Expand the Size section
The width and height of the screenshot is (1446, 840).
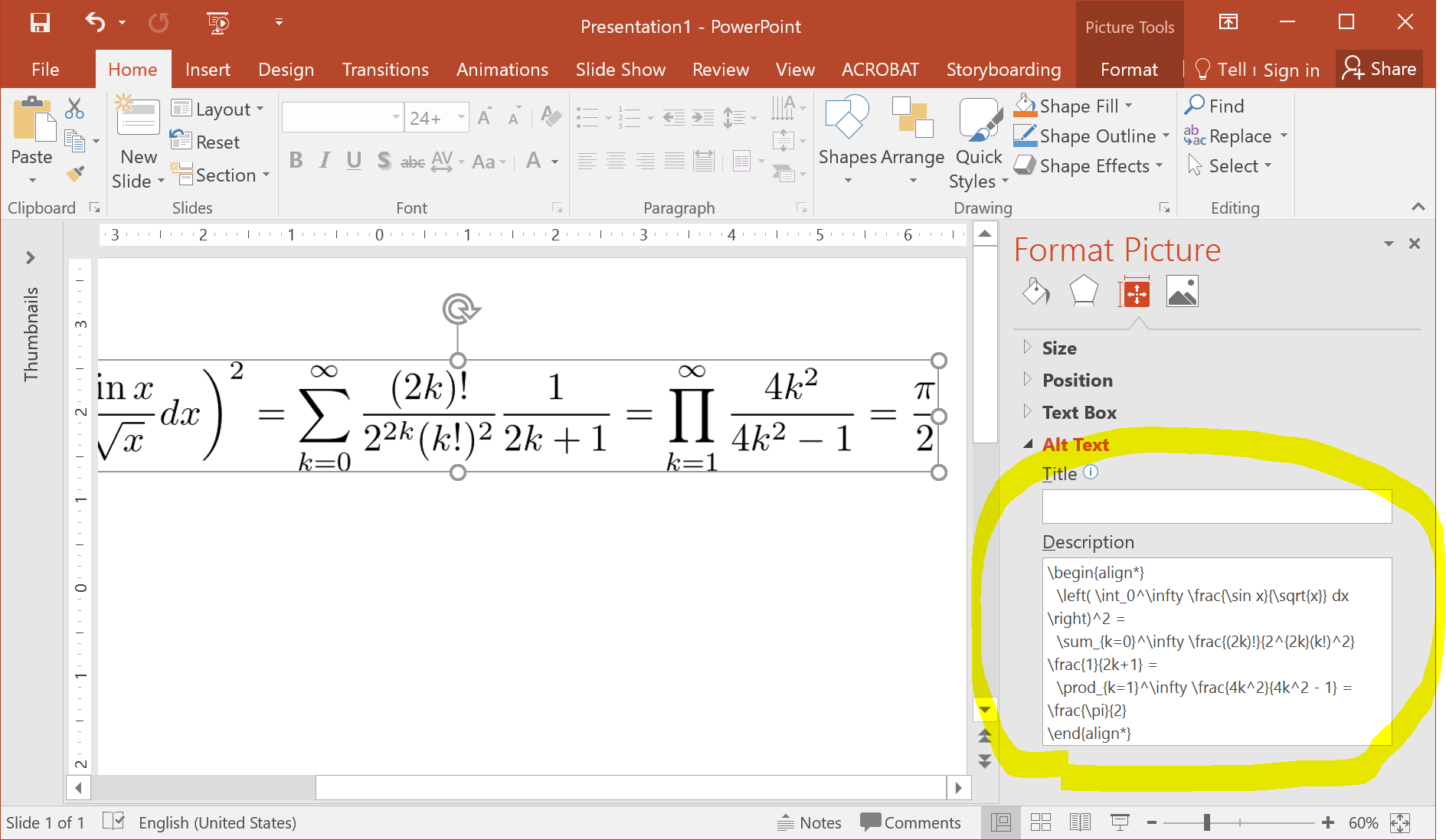(x=1059, y=348)
